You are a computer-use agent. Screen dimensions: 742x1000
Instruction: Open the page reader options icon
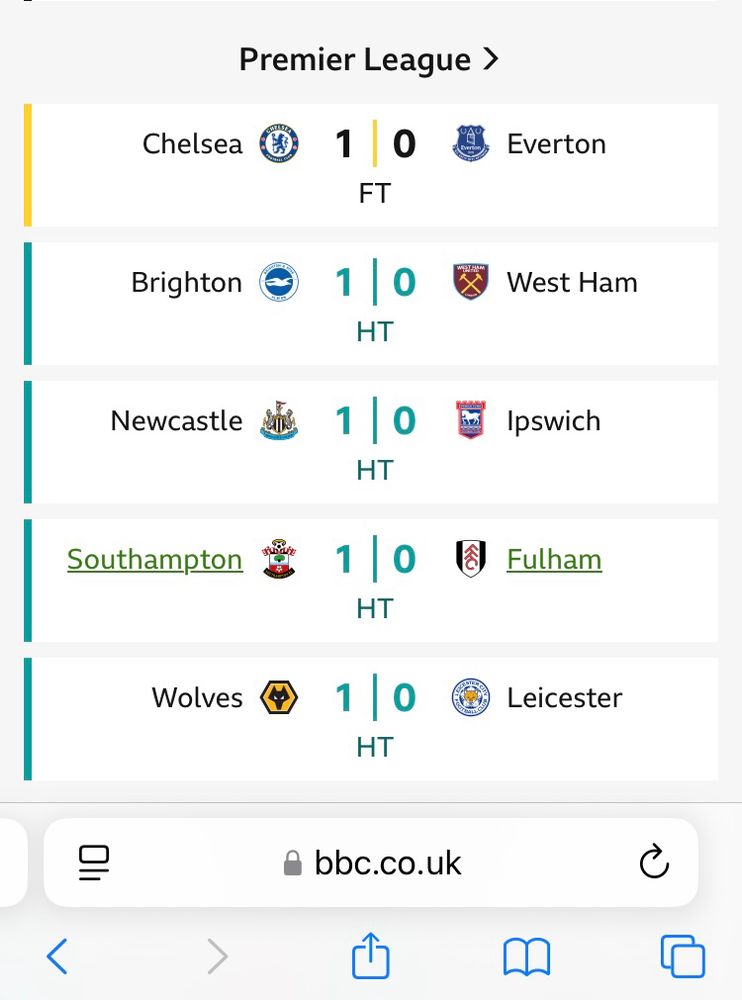pyautogui.click(x=94, y=862)
